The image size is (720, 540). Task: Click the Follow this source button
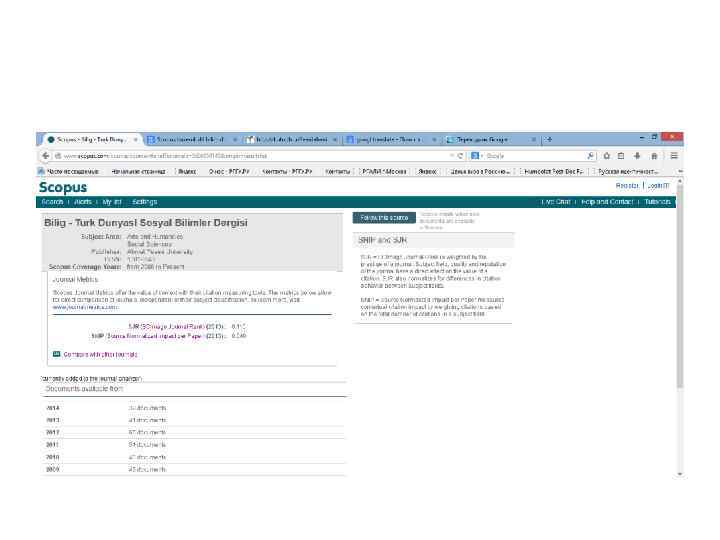coord(384,218)
